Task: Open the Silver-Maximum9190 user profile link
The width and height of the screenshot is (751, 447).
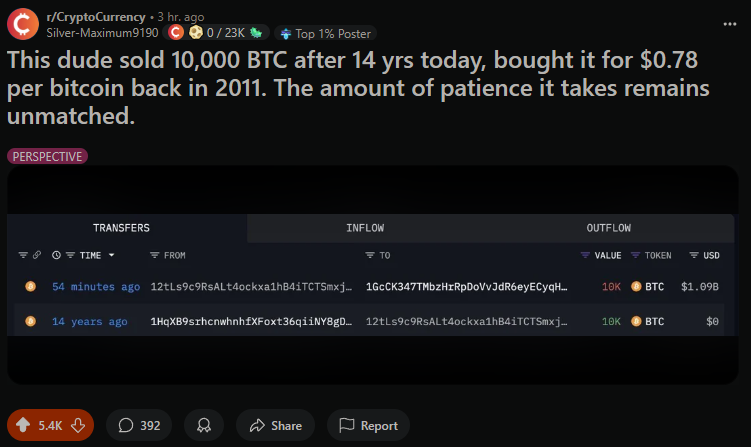Action: click(x=102, y=33)
